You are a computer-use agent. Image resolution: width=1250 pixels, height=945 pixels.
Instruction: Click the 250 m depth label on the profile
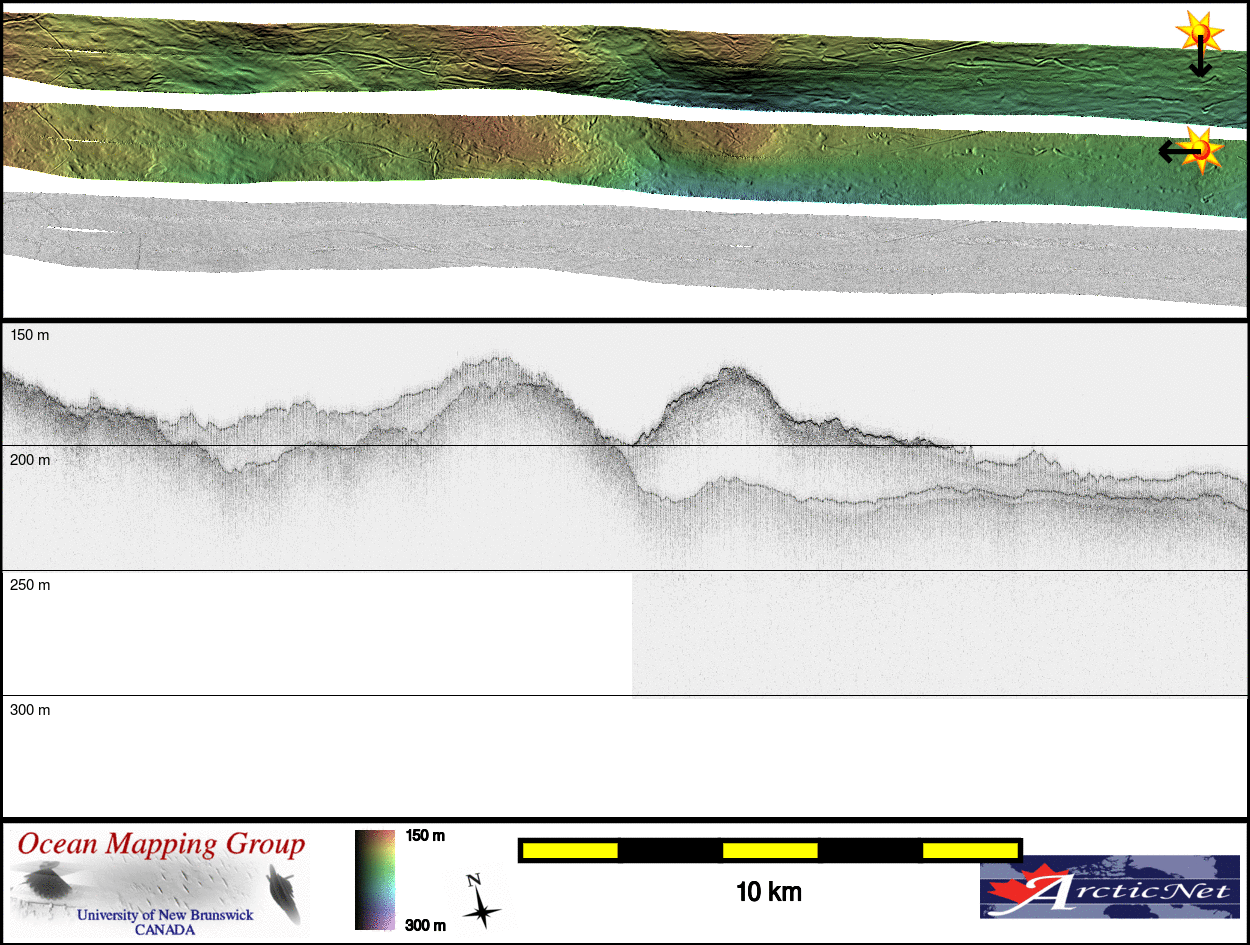[30, 585]
